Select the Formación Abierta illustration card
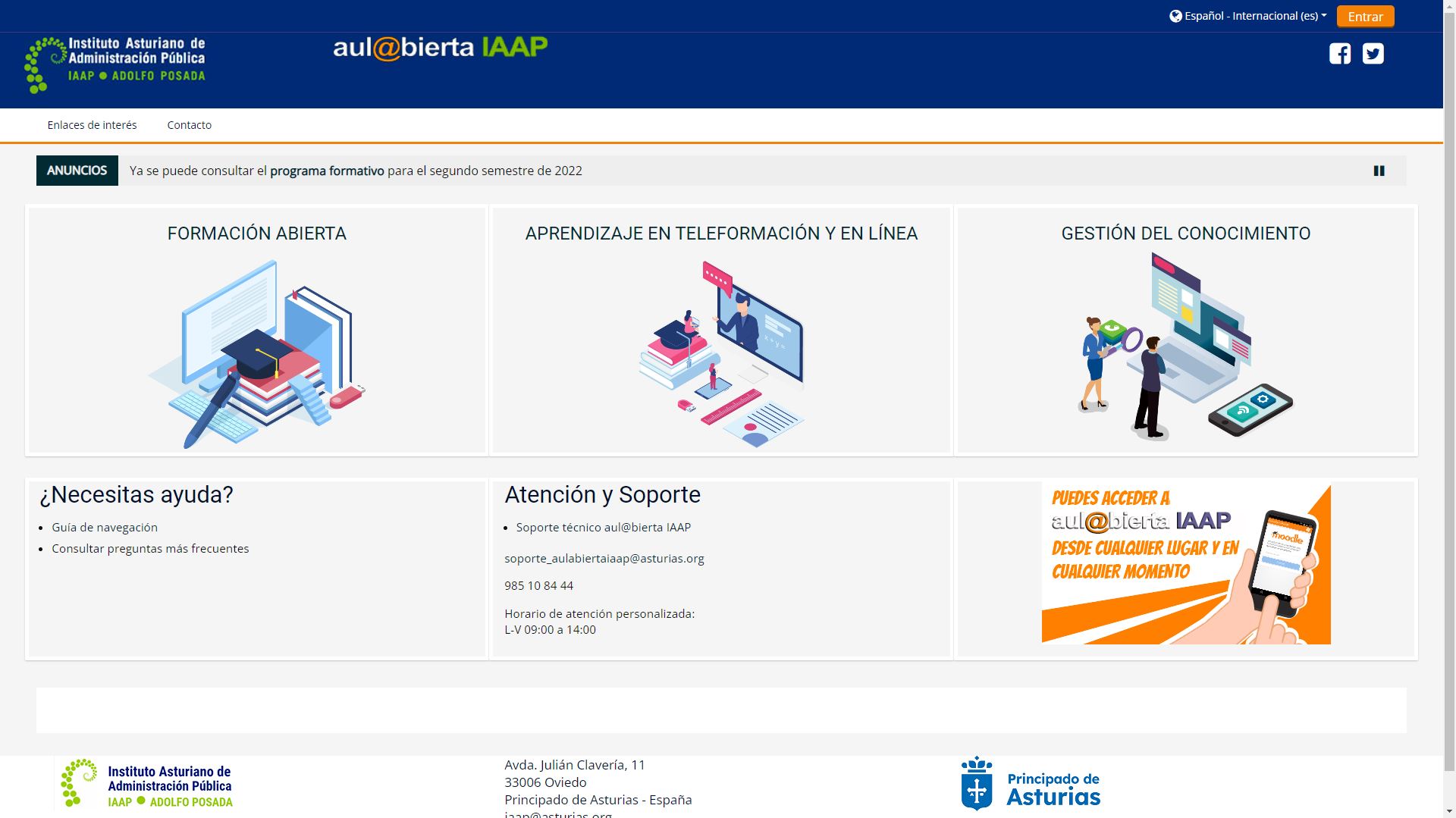Viewport: 1456px width, 818px height. click(257, 353)
